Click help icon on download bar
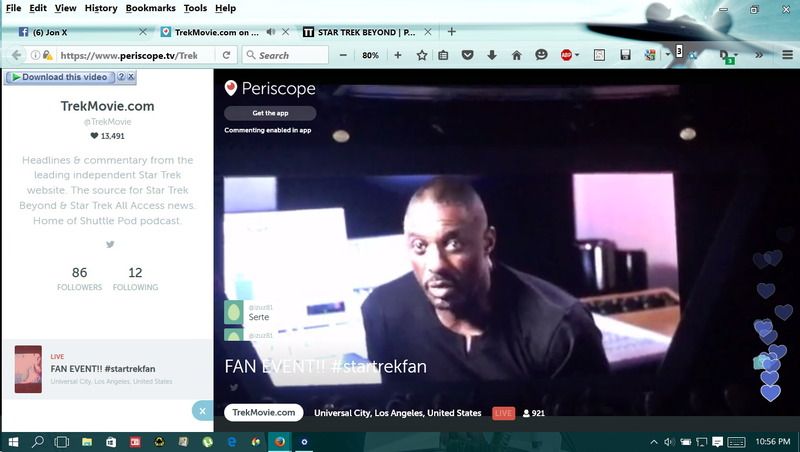 (x=121, y=77)
